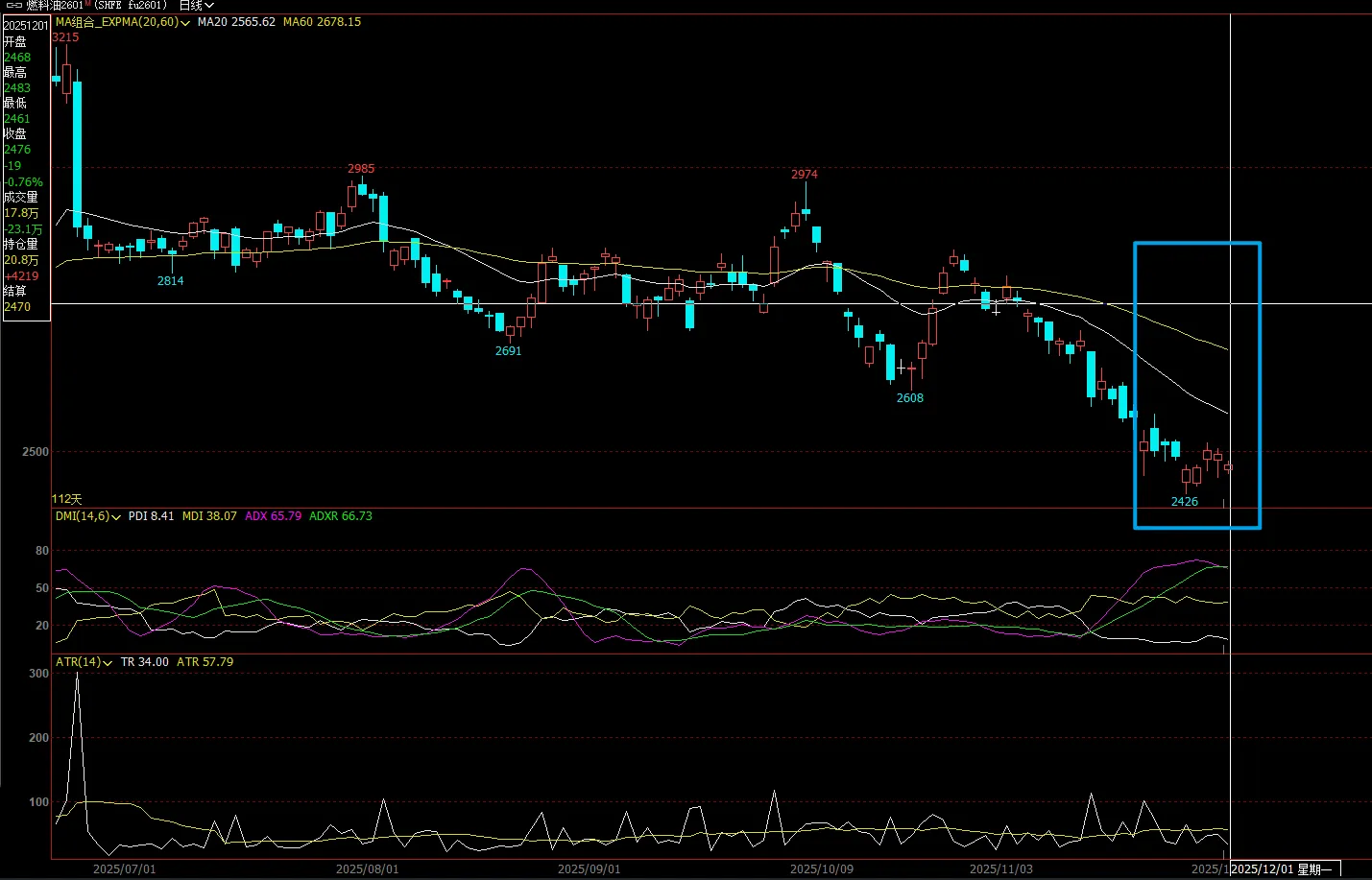Click the 112天 day count label
This screenshot has width=1372, height=880.
click(x=67, y=499)
